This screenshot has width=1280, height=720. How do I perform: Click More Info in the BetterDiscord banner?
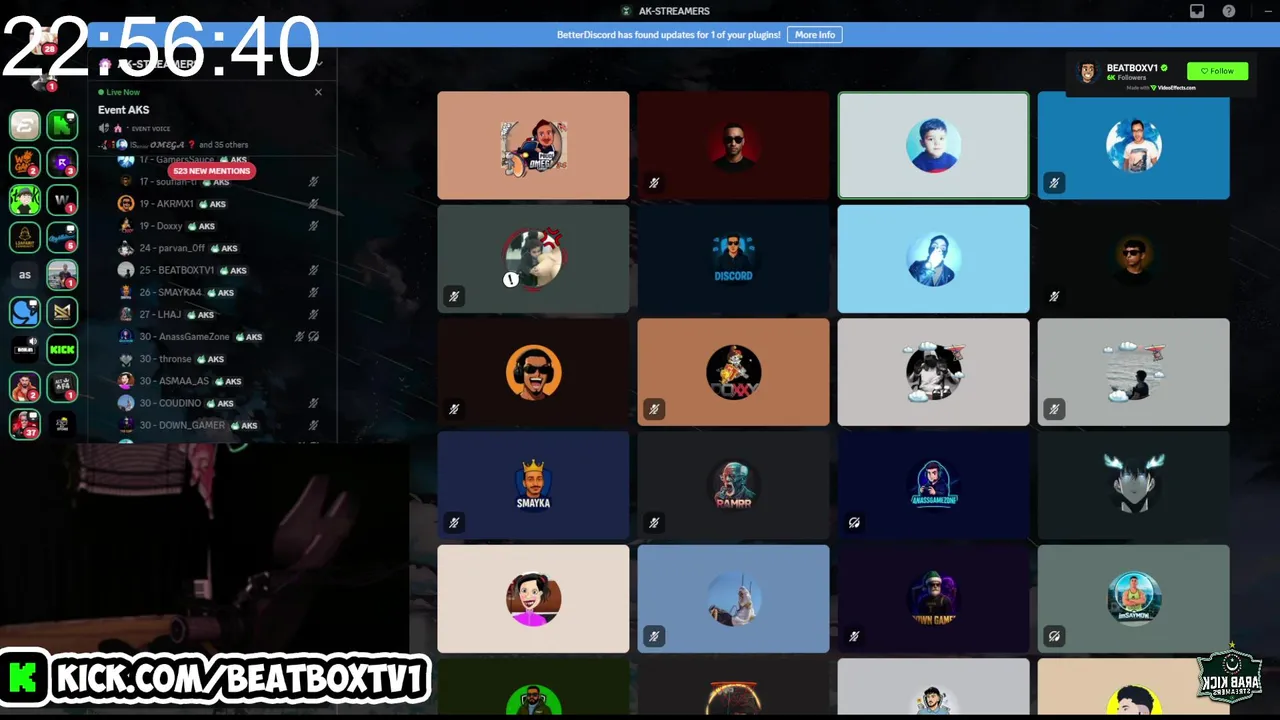(x=815, y=34)
